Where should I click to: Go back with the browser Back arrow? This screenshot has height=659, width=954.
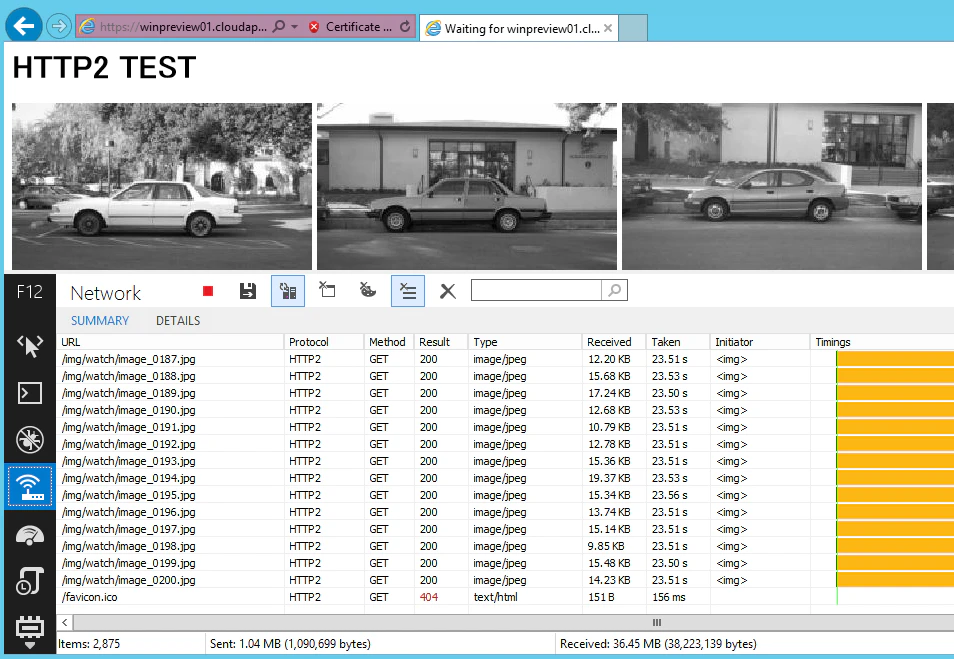pos(24,26)
